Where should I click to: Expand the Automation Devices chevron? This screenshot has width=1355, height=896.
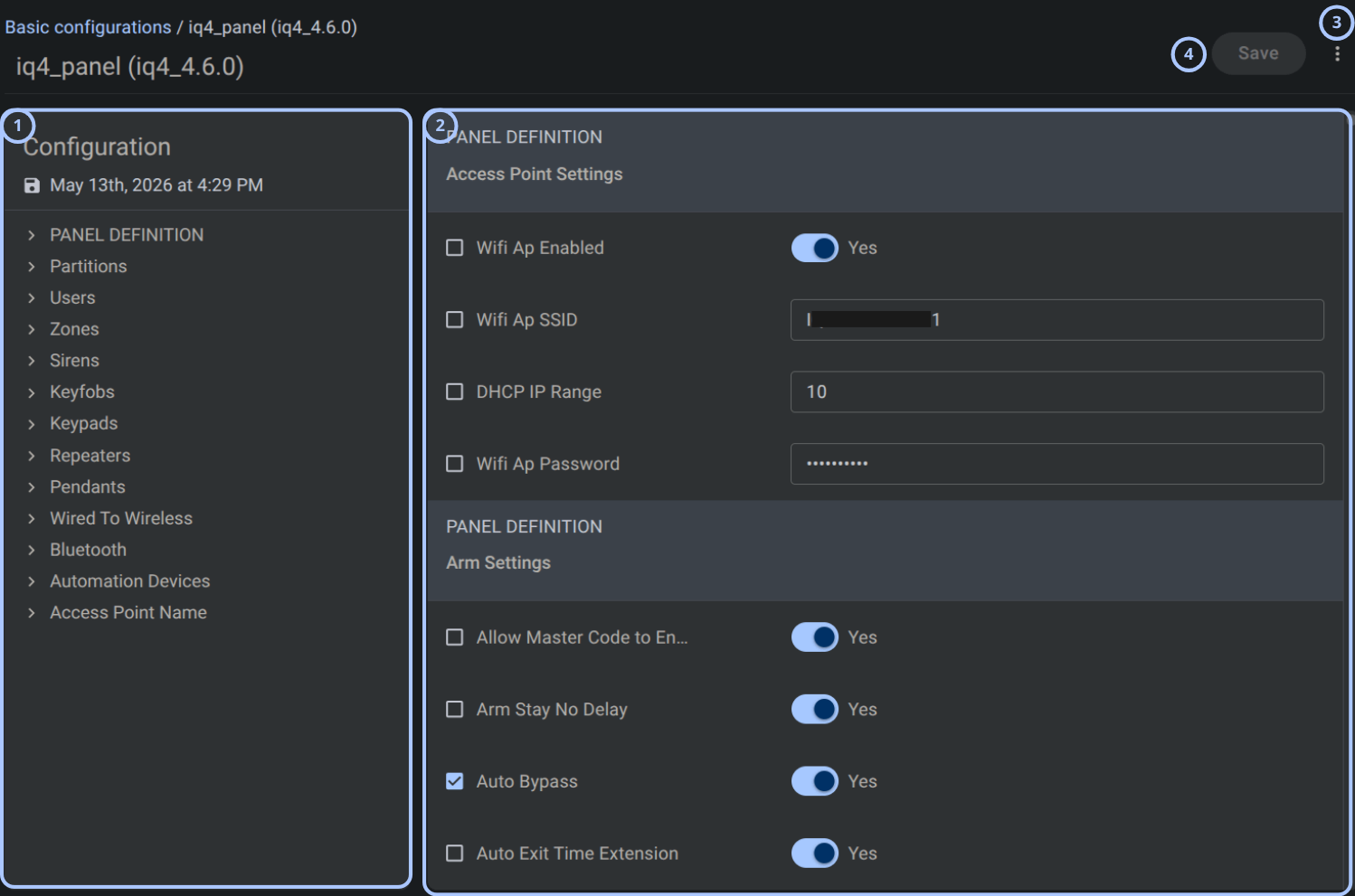click(32, 581)
